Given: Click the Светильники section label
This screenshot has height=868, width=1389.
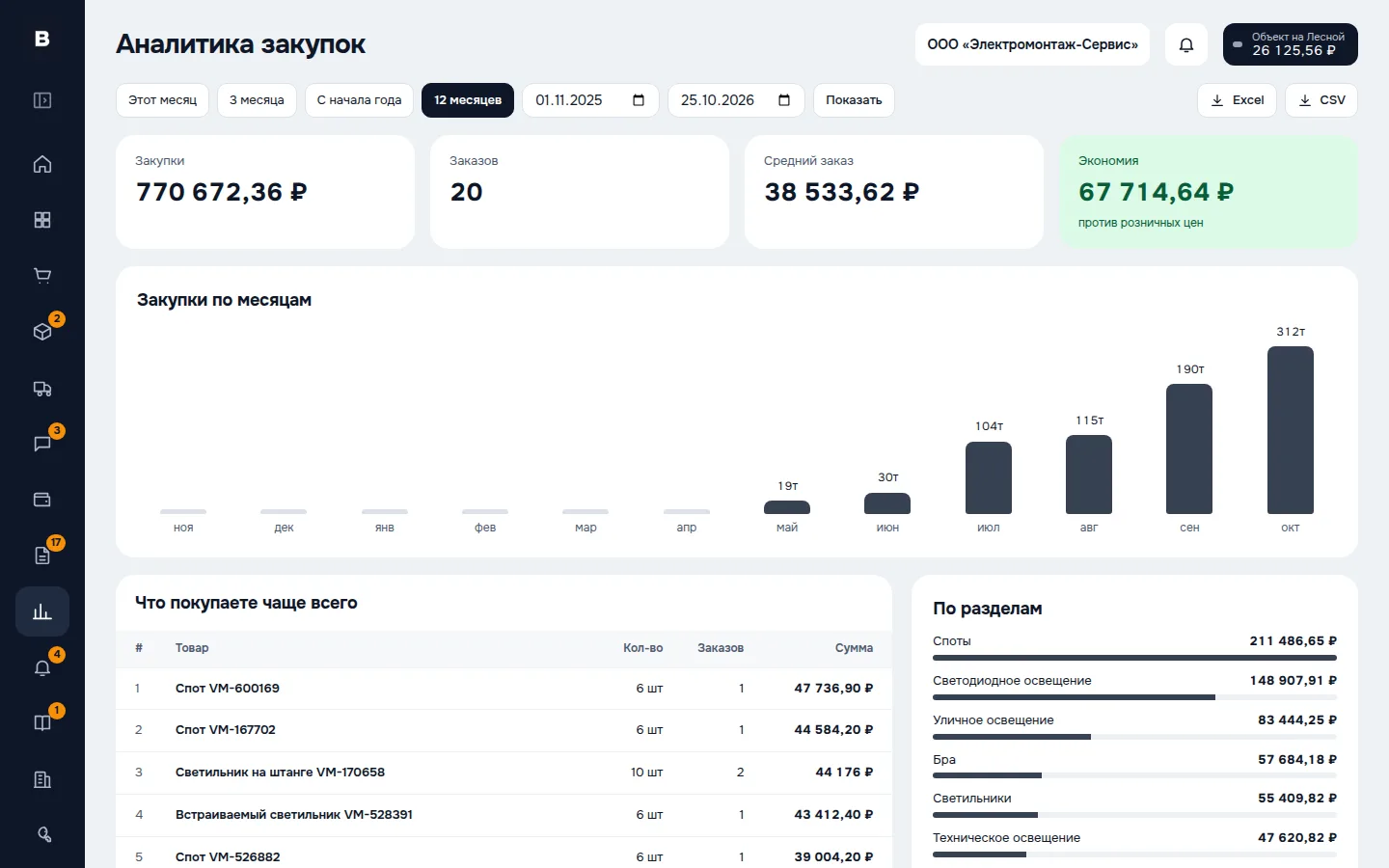Looking at the screenshot, I should pos(972,799).
